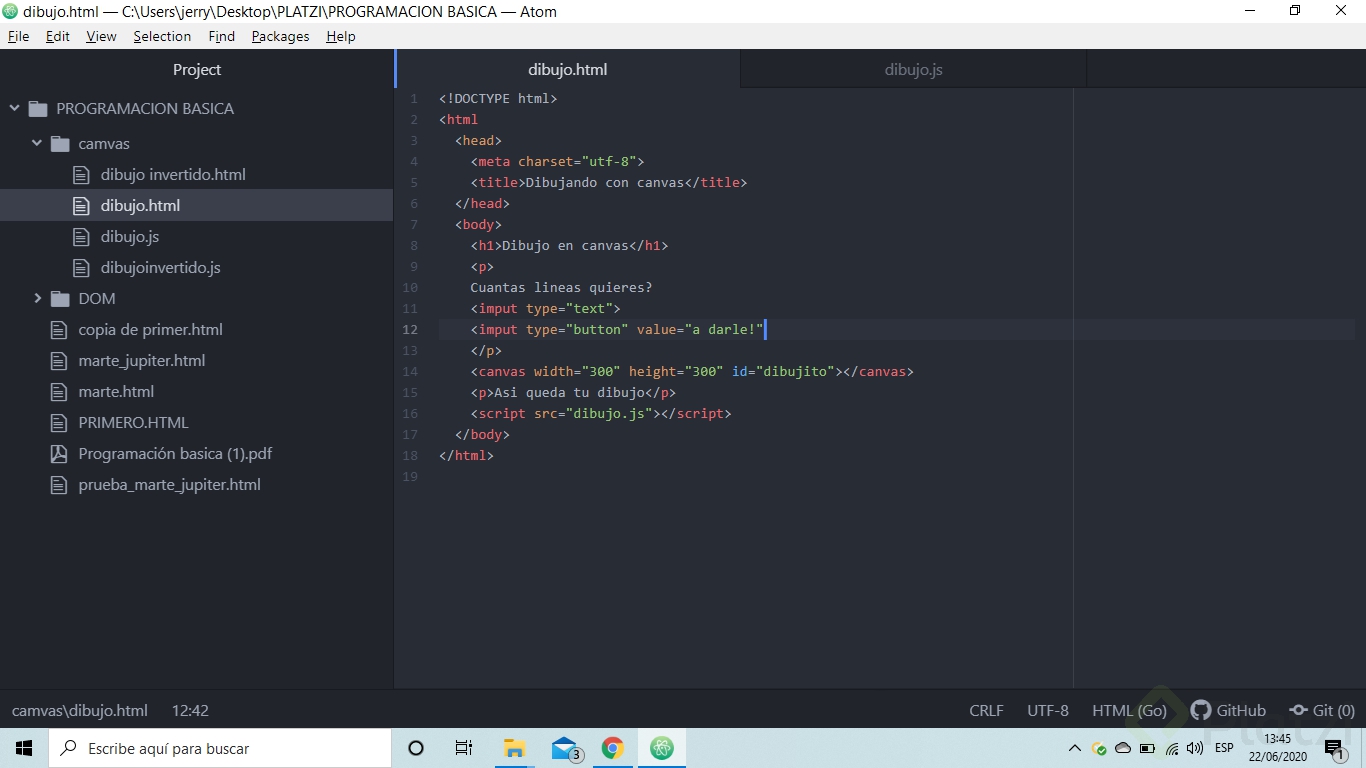Open marte_jupiter.html file
This screenshot has height=768, width=1366.
click(x=142, y=360)
